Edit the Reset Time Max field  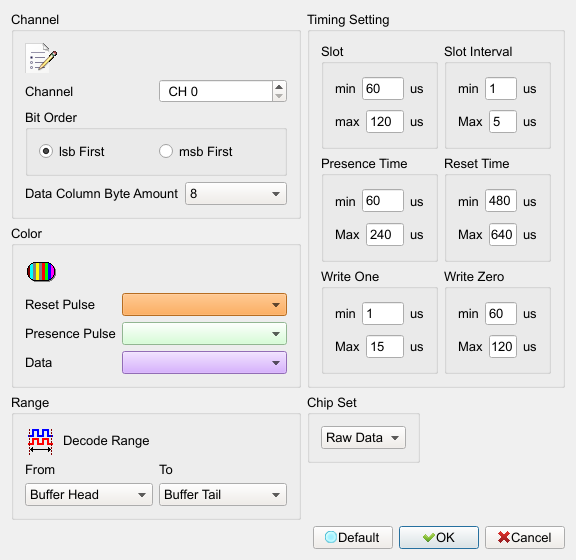point(503,234)
